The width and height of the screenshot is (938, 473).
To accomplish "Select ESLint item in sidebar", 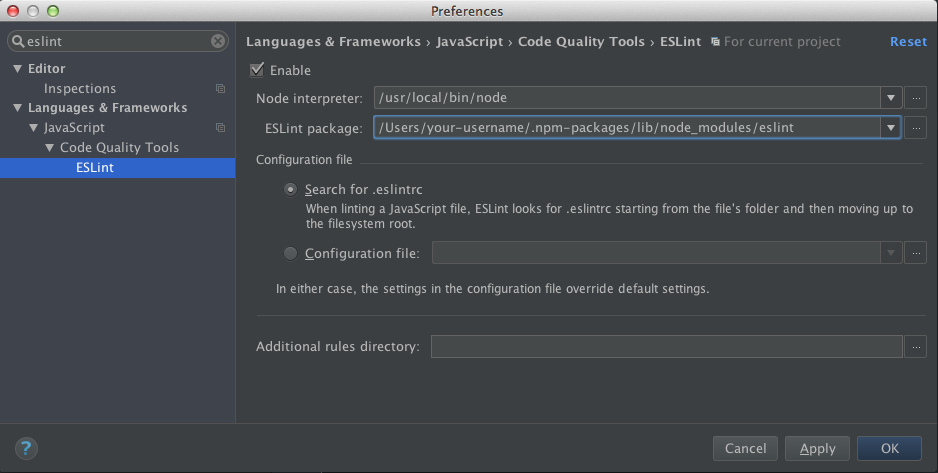I will click(117, 167).
